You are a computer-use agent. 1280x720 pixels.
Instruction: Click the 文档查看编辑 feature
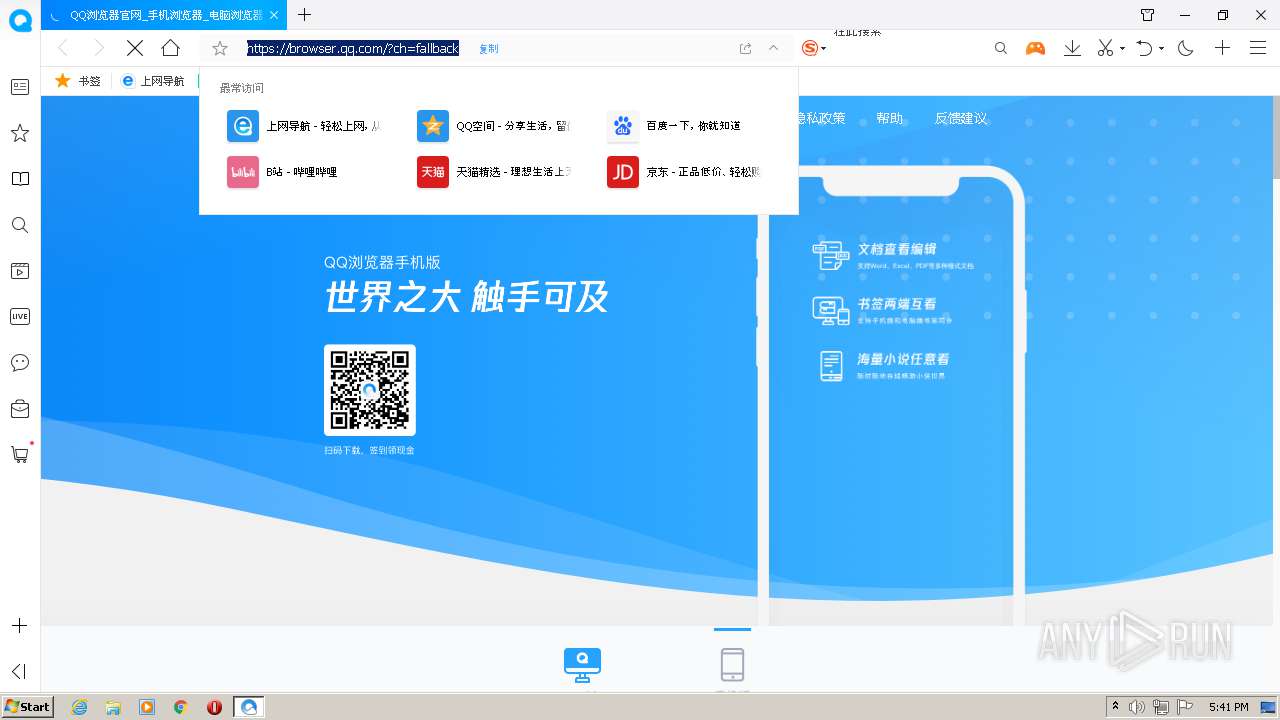pyautogui.click(x=893, y=255)
